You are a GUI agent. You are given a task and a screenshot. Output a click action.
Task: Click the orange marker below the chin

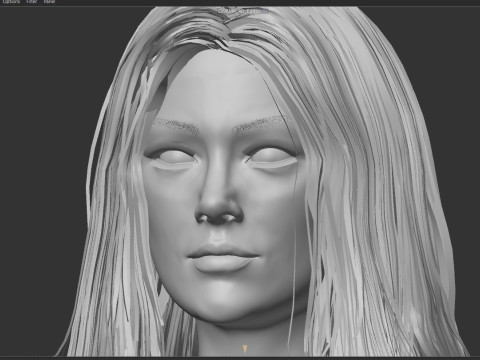pyautogui.click(x=245, y=349)
